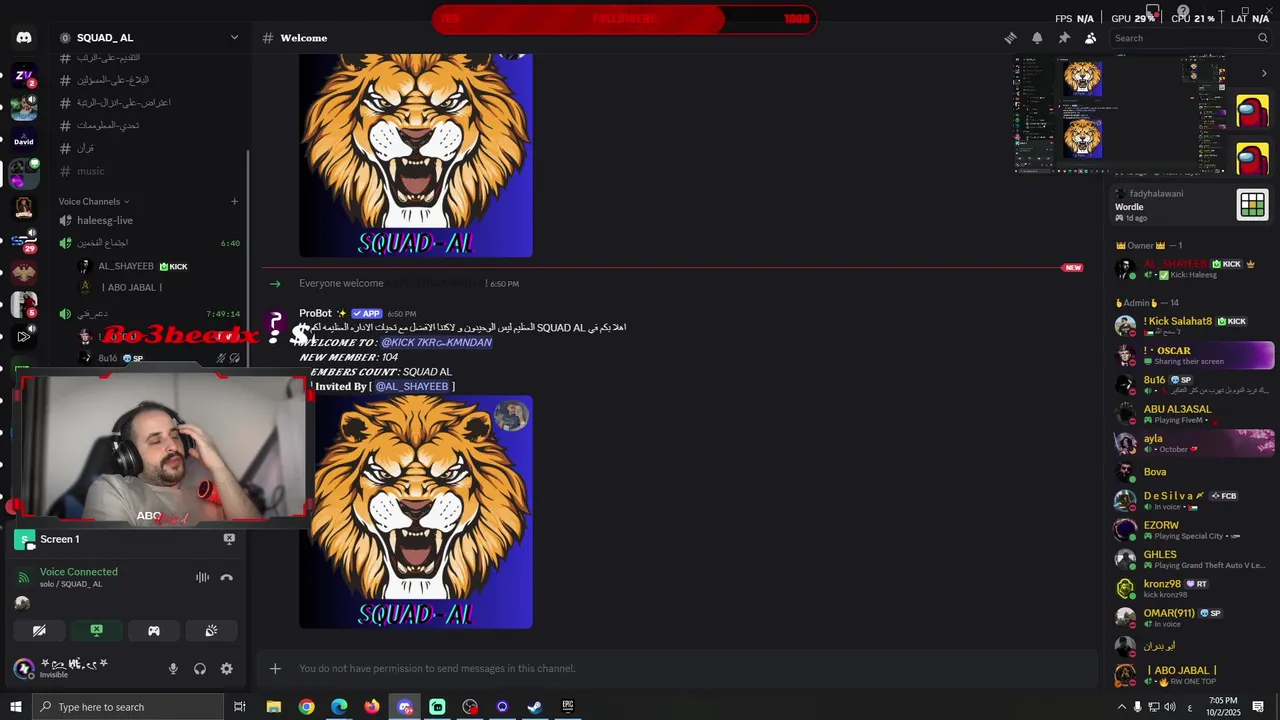The height and width of the screenshot is (720, 1280).
Task: Open notification settings bell icon
Action: [x=1037, y=38]
